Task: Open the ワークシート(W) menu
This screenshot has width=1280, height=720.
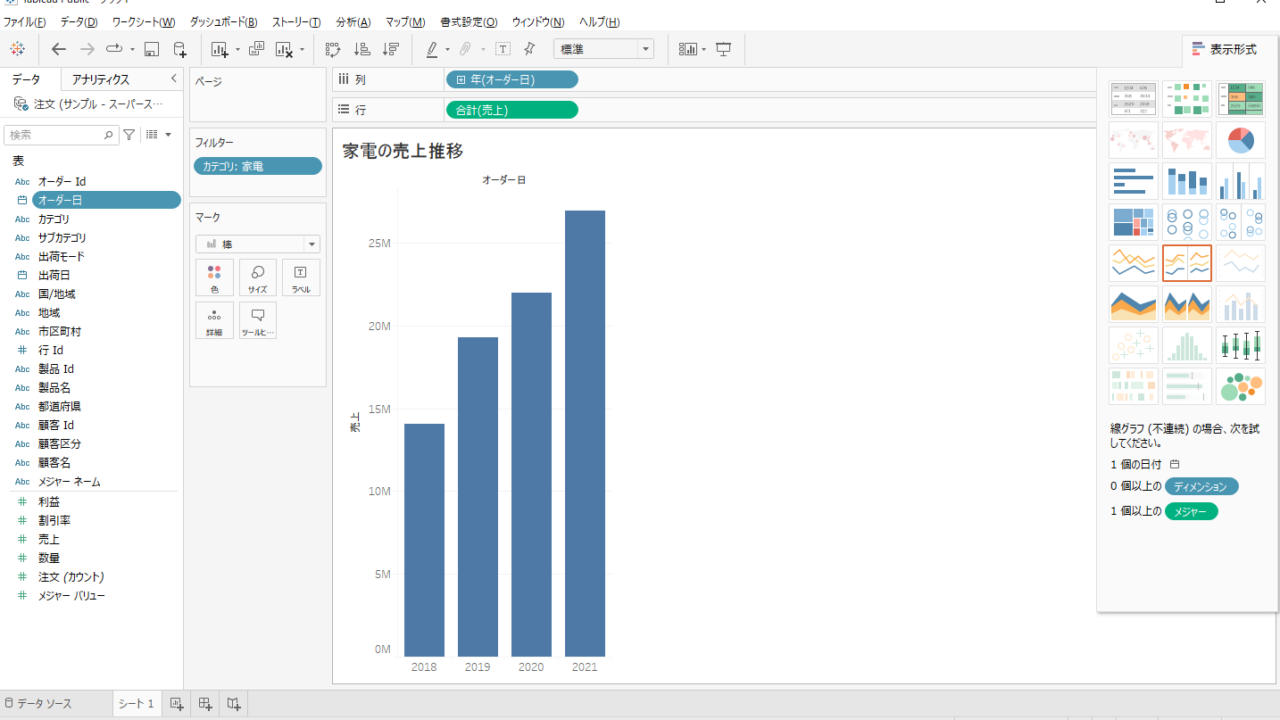Action: click(x=143, y=22)
